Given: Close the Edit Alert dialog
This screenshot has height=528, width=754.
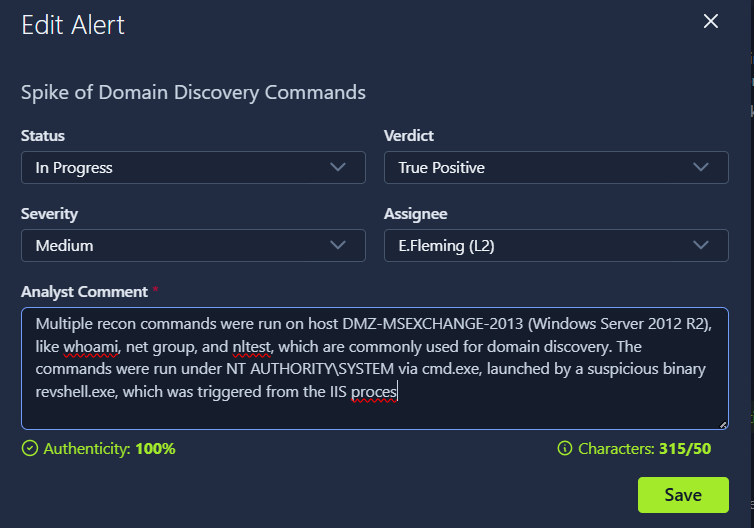Looking at the screenshot, I should click(x=711, y=22).
